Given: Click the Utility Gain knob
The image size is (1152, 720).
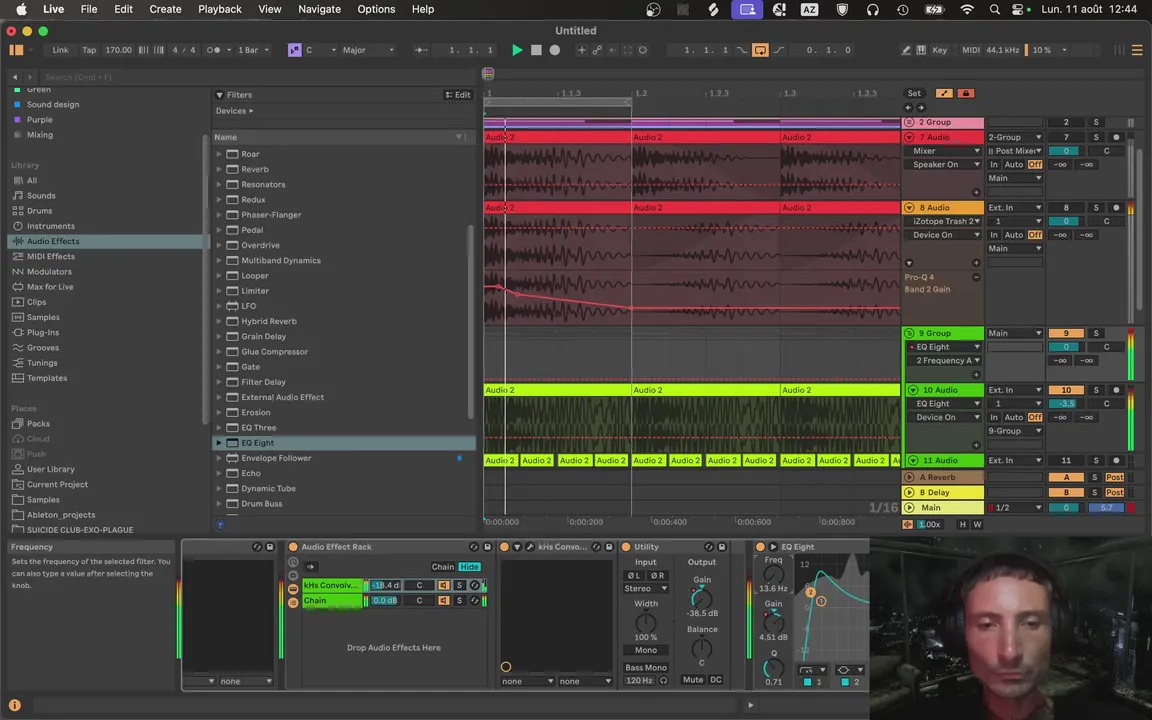Looking at the screenshot, I should coord(702,597).
